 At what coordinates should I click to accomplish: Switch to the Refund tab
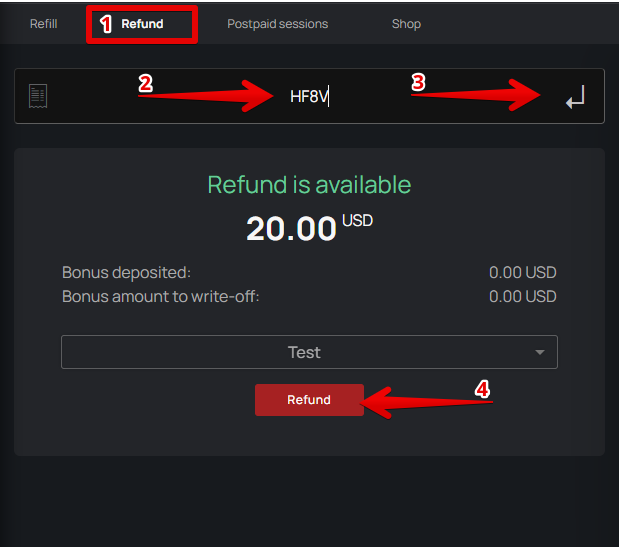[x=142, y=24]
